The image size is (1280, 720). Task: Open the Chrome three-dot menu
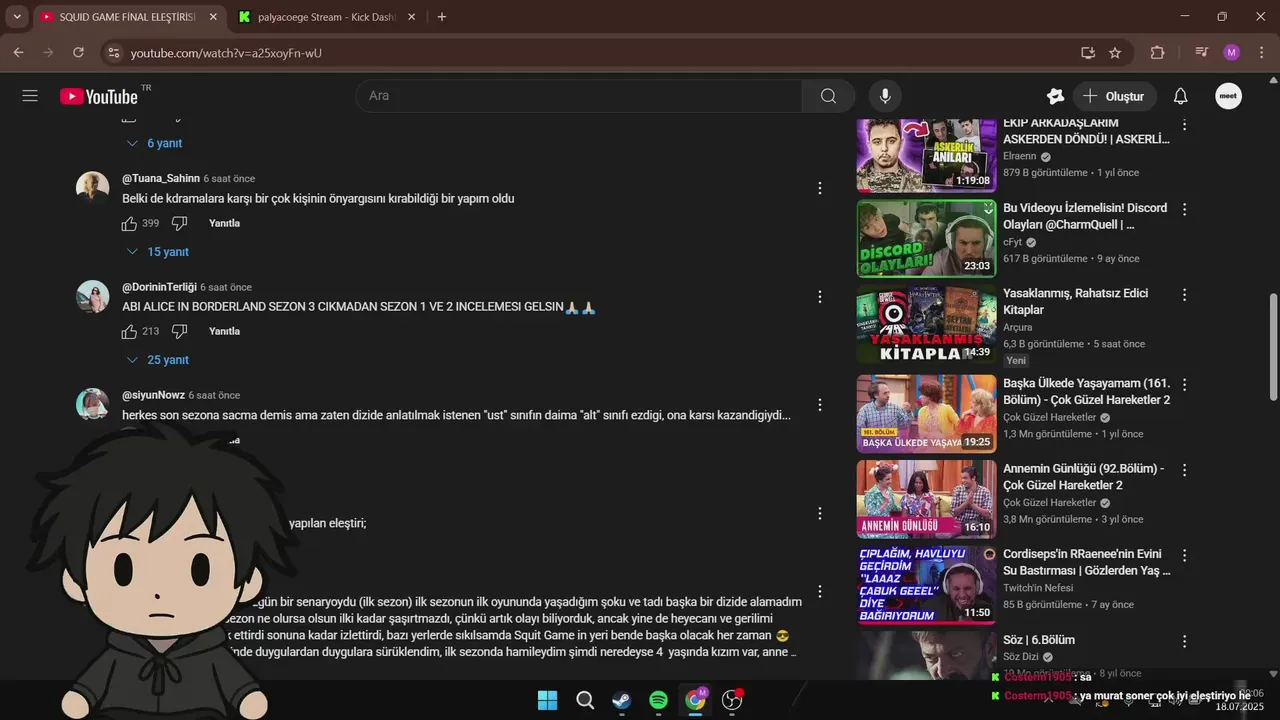[1261, 52]
